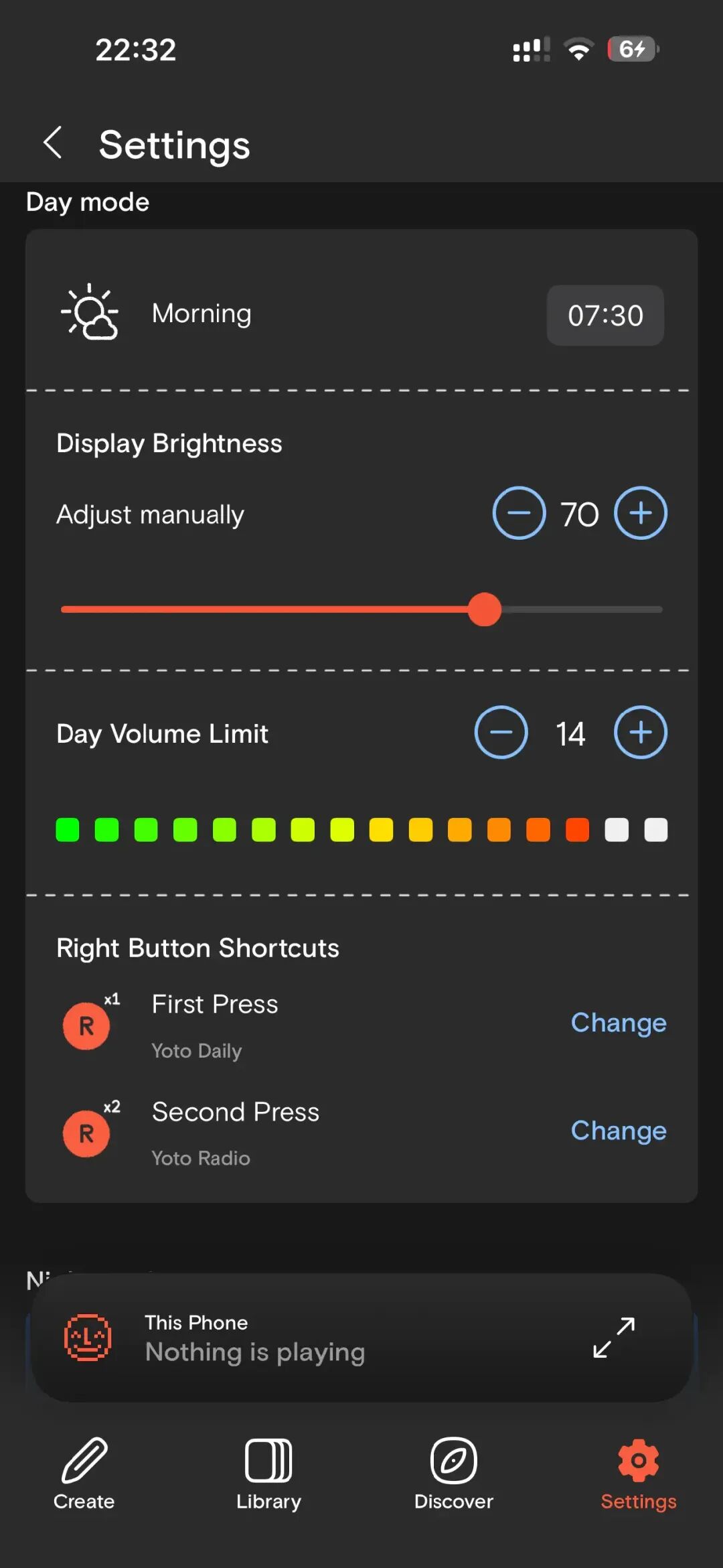Raise the Day Volume Limit
Image resolution: width=723 pixels, height=1568 pixels.
[x=641, y=732]
